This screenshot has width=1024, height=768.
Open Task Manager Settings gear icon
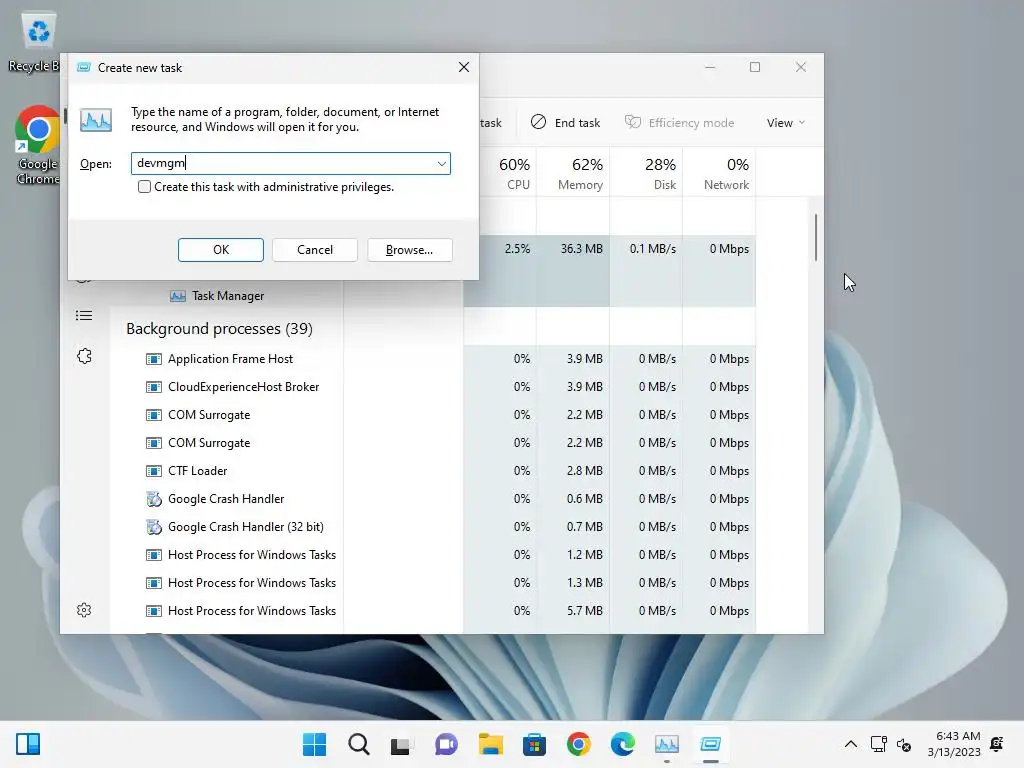tap(84, 610)
